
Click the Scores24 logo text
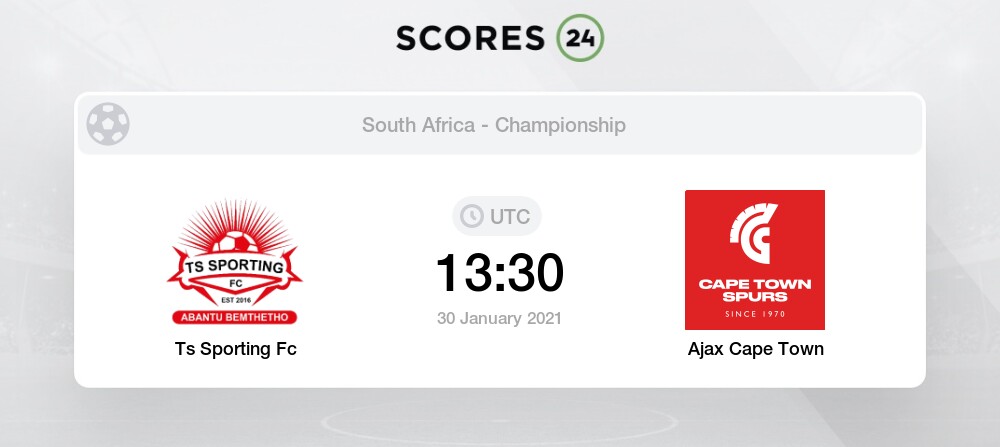pos(470,38)
